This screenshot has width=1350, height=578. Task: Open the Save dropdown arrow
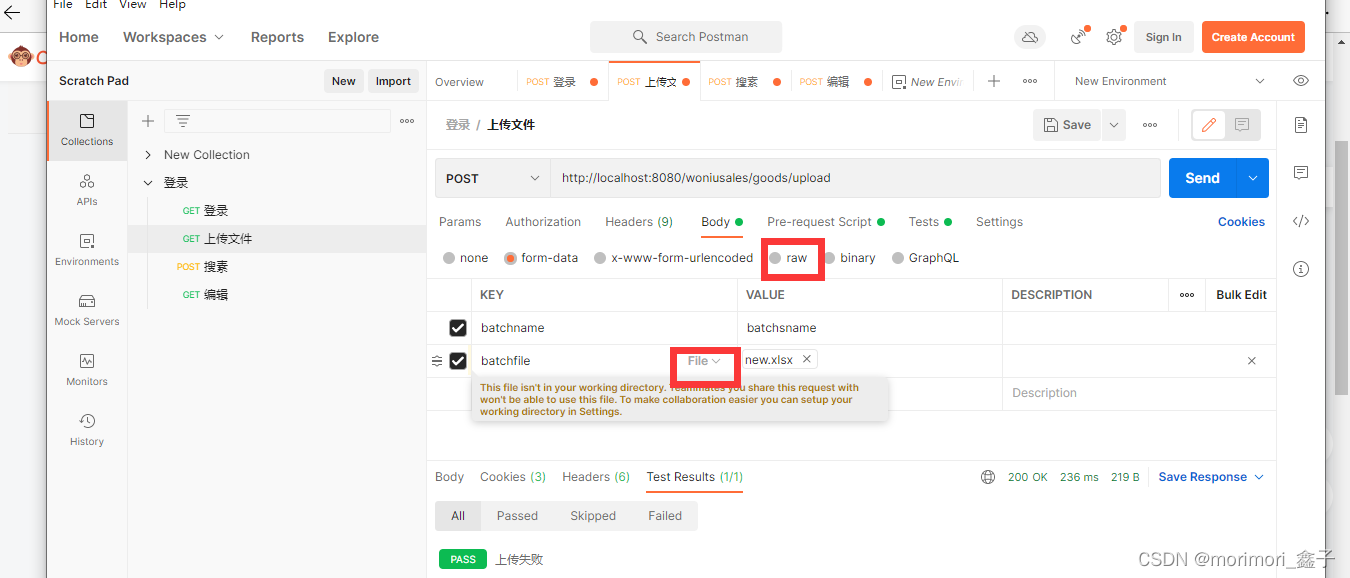(1114, 125)
